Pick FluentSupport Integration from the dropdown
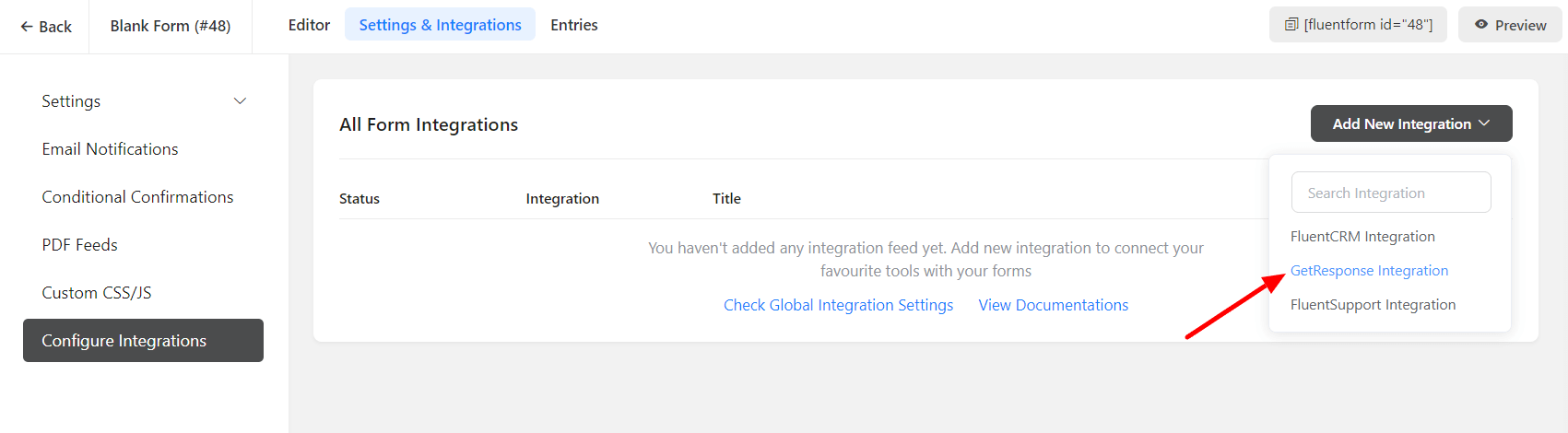1568x433 pixels. [1373, 305]
